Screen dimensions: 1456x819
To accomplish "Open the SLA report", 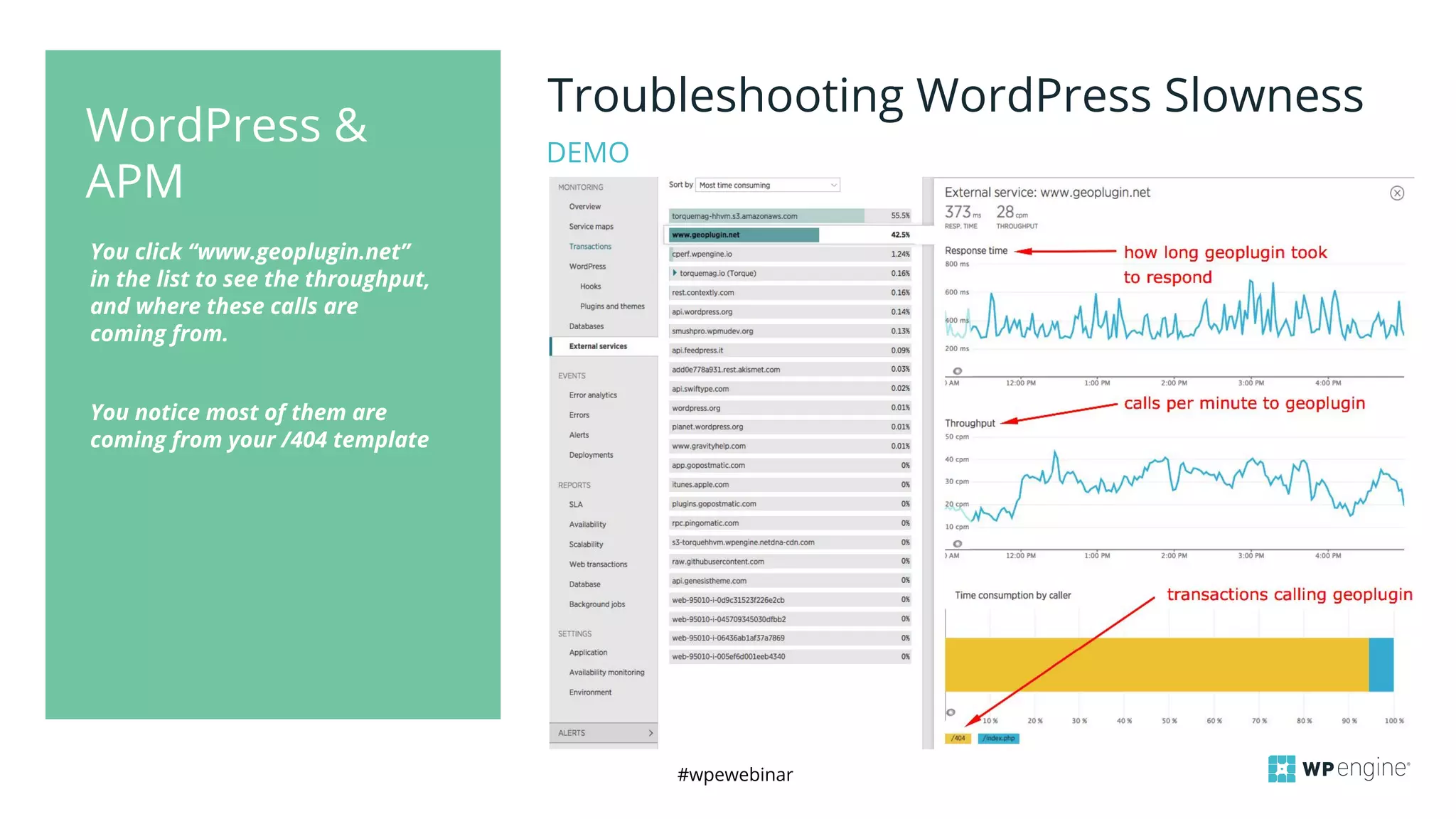I will point(575,505).
